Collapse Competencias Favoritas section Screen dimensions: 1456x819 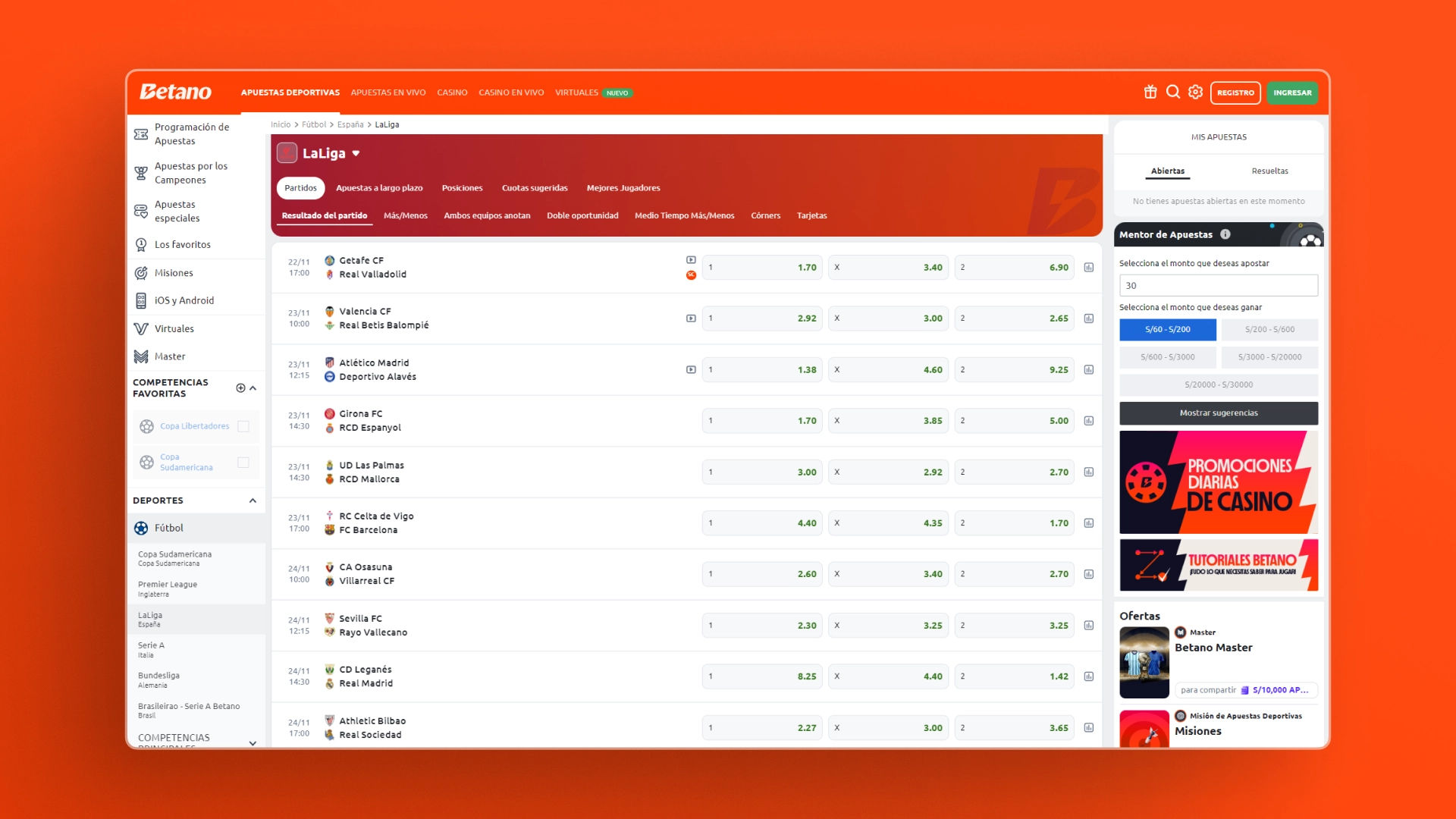pos(253,388)
